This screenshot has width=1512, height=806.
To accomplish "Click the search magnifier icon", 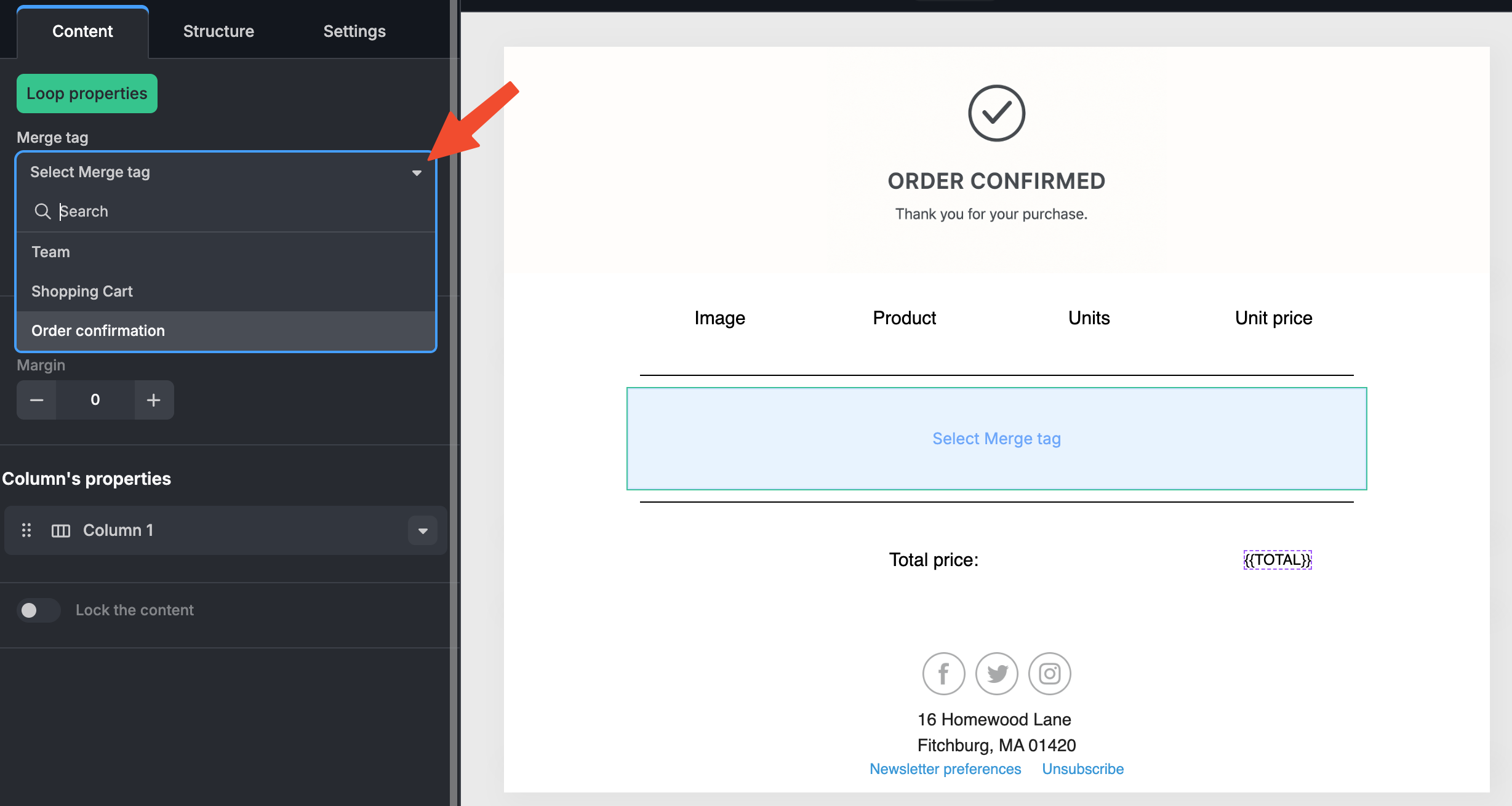I will point(42,212).
